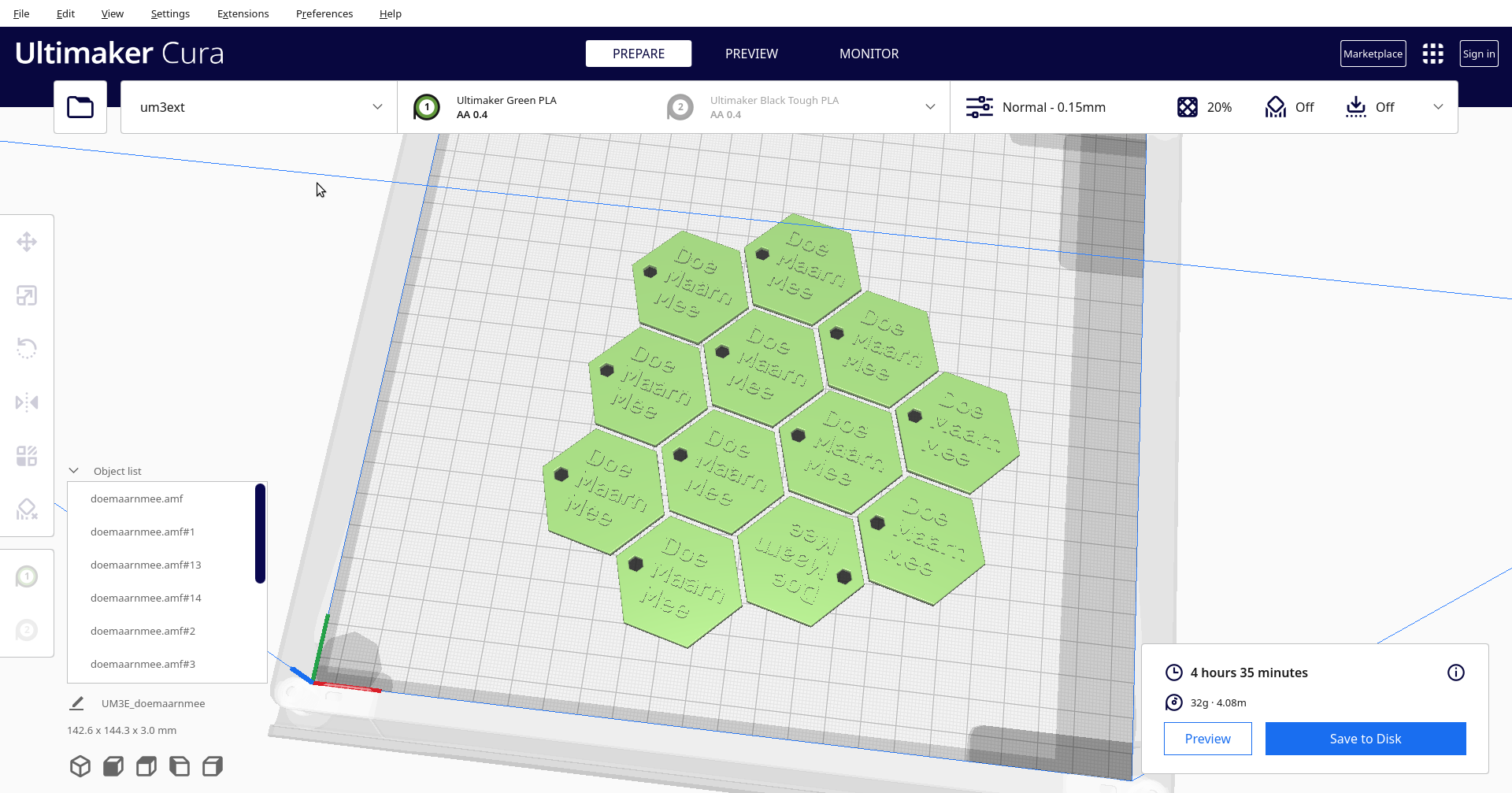
Task: Expand the material configuration dropdown chevron
Action: click(x=930, y=107)
